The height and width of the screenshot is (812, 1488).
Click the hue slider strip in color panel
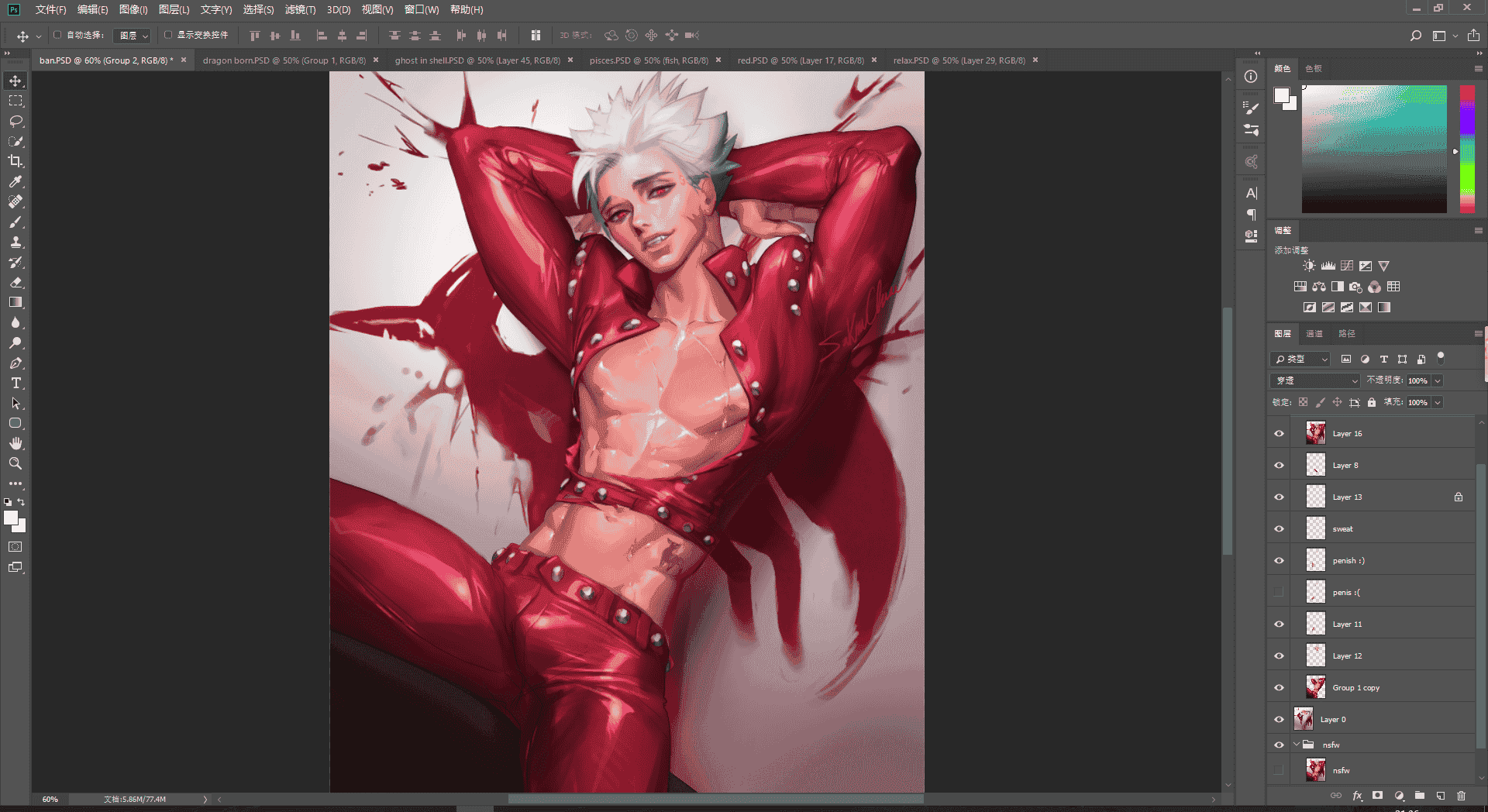[1467, 149]
